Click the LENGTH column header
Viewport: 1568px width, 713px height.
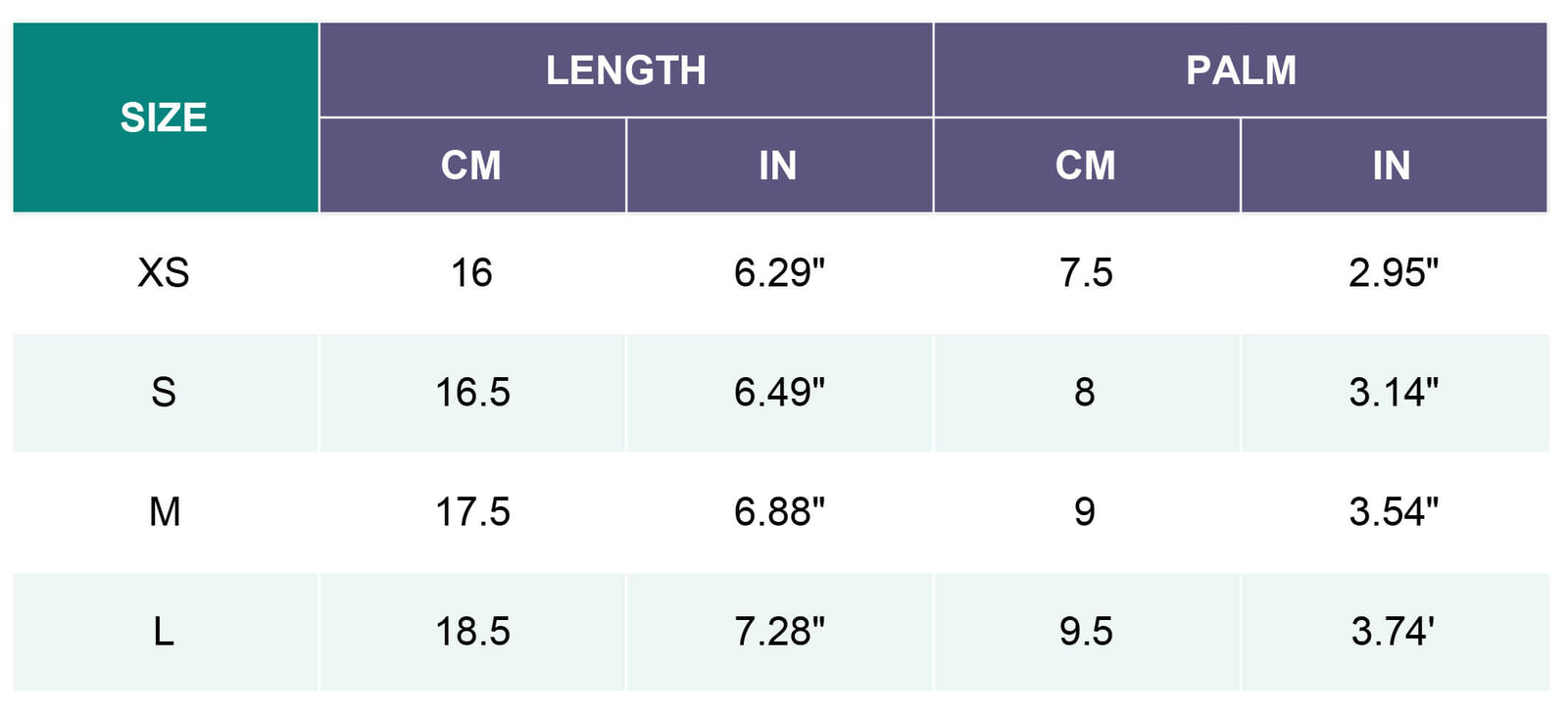tap(625, 71)
